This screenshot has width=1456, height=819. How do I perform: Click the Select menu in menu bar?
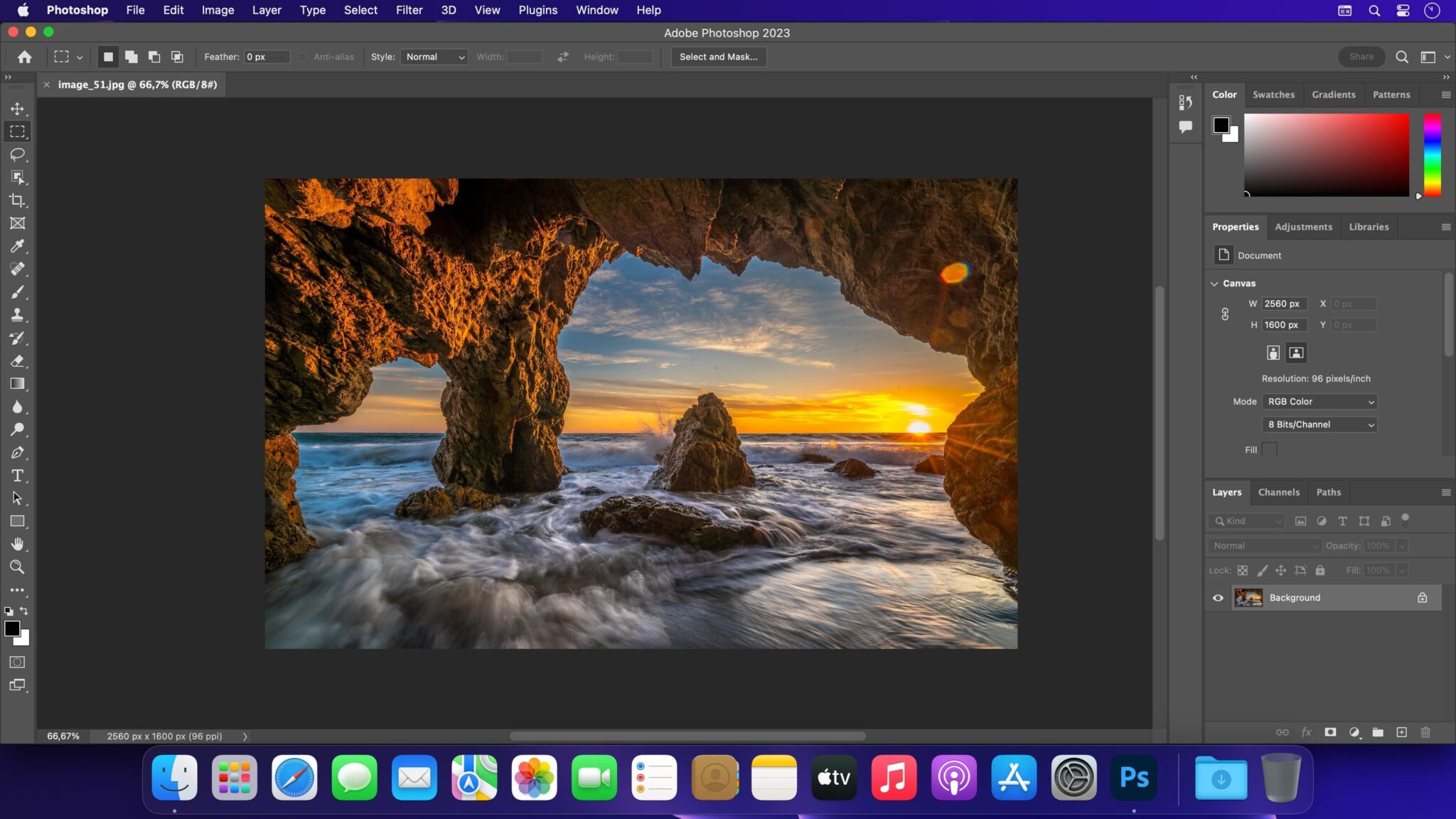[360, 9]
